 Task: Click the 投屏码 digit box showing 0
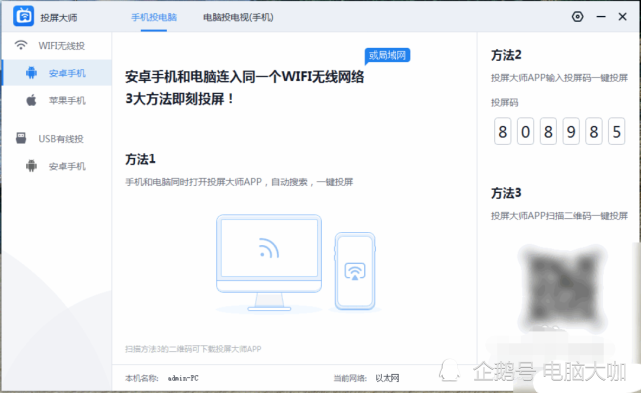(x=525, y=131)
